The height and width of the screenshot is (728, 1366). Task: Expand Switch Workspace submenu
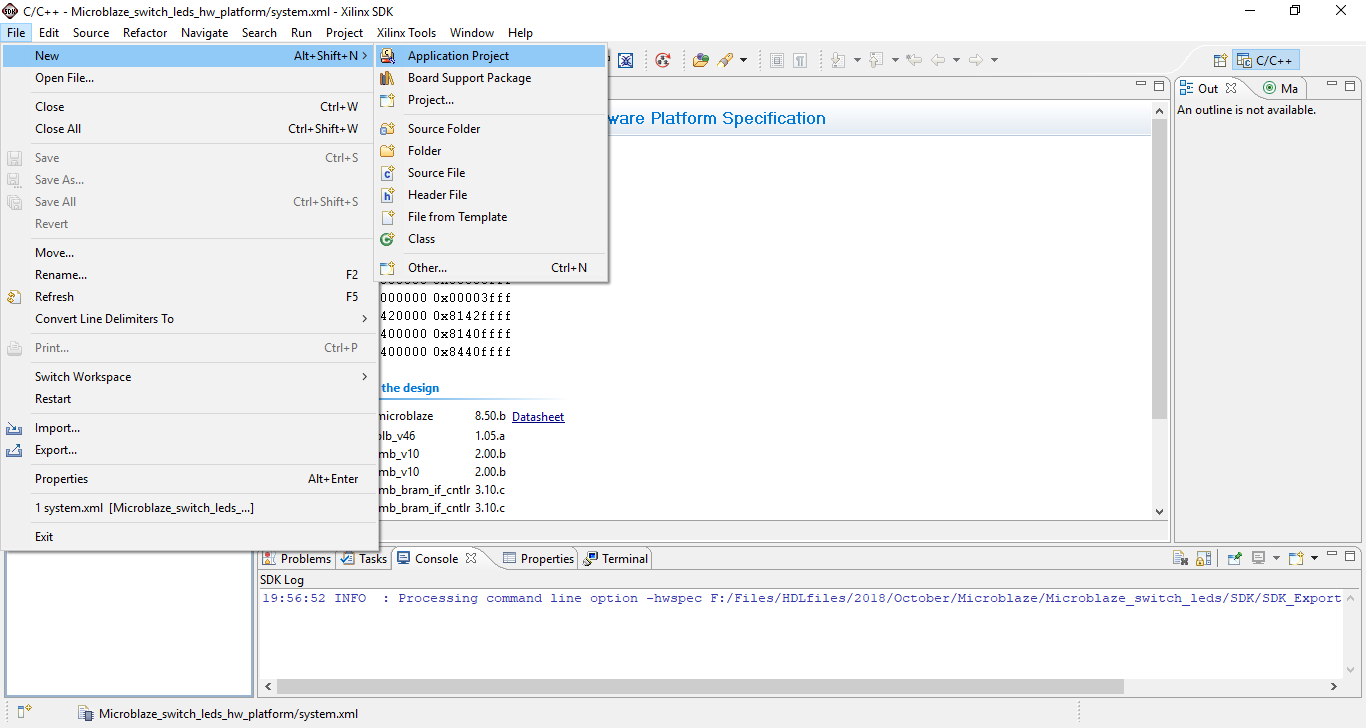point(189,377)
